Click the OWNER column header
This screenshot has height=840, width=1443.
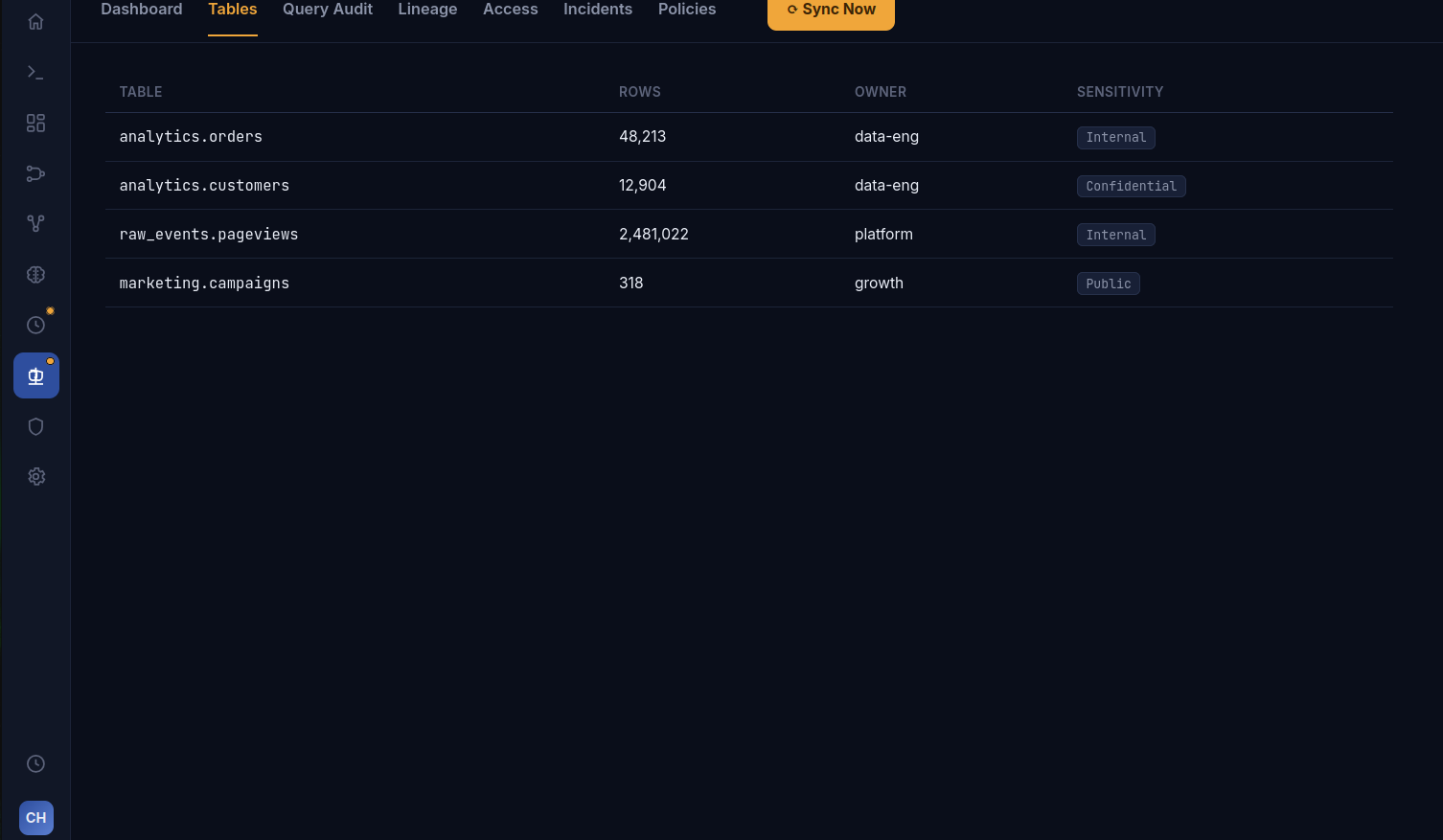point(881,92)
